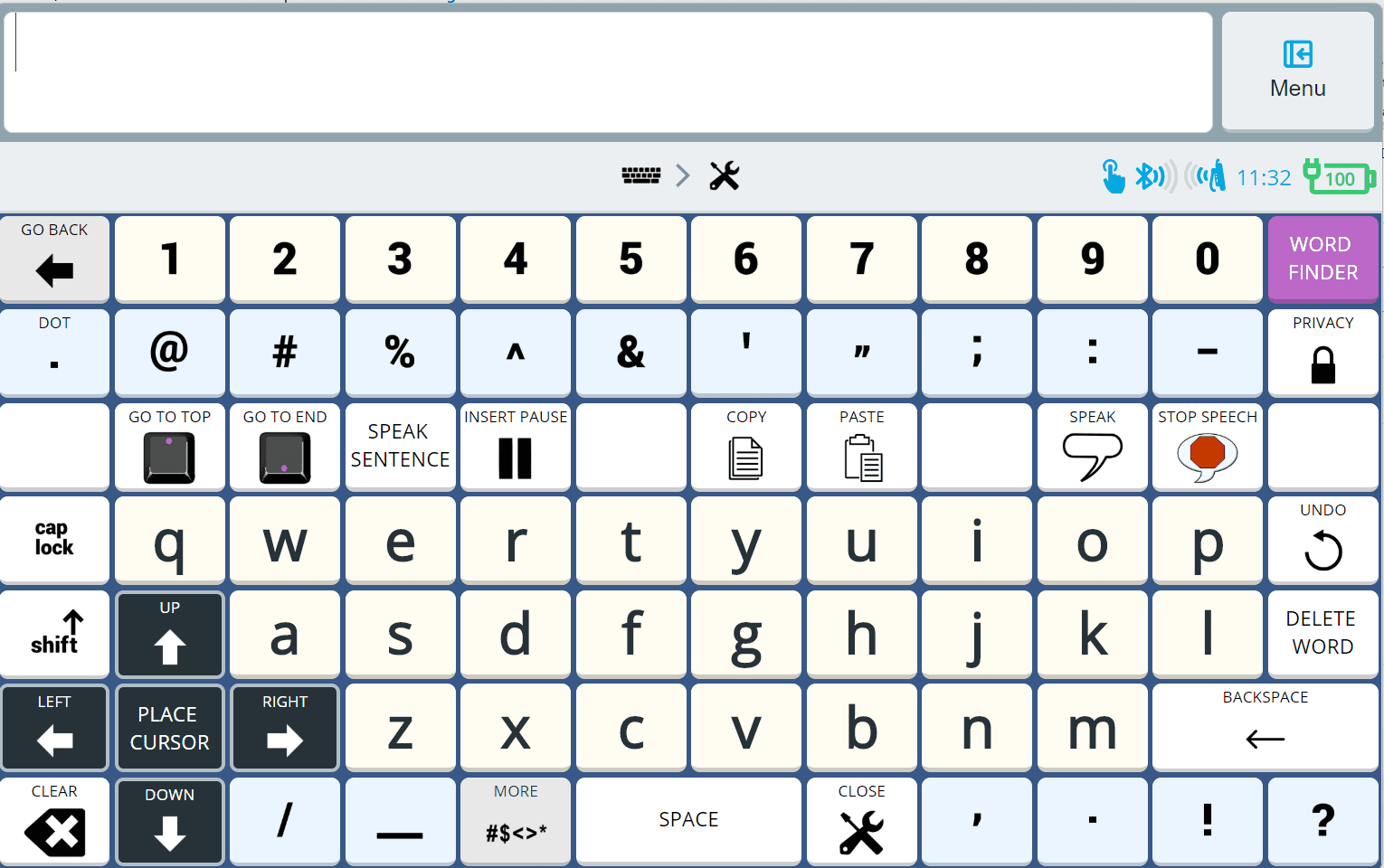Viewport: 1384px width, 868px height.
Task: Tap the question mark key
Action: [1322, 821]
